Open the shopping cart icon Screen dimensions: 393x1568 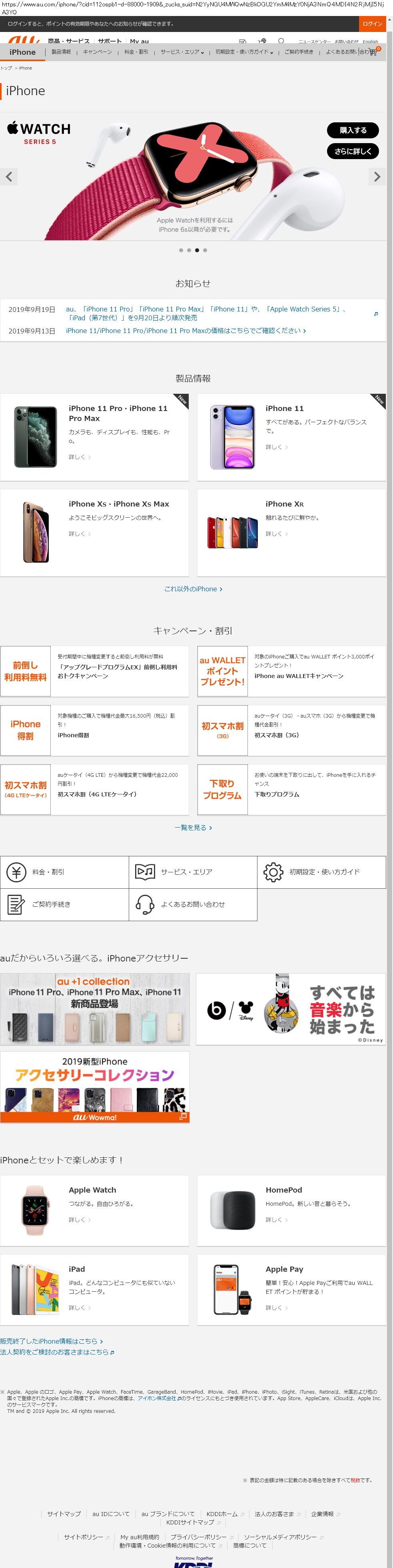coord(373,52)
